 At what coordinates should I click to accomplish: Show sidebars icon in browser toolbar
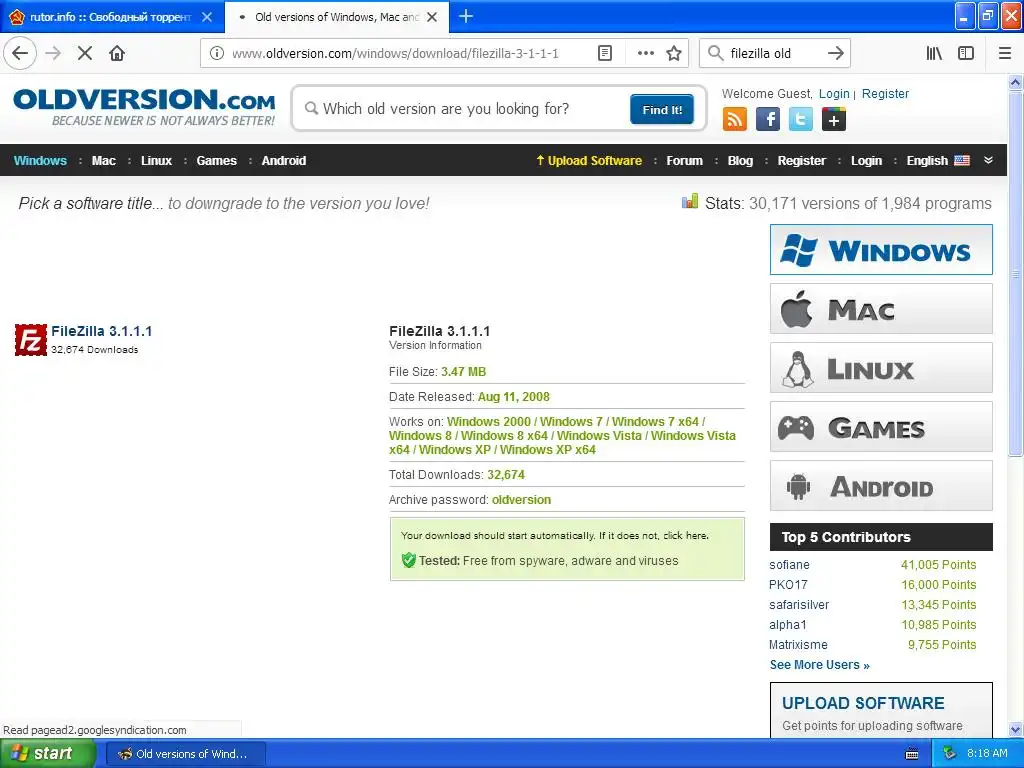(966, 53)
